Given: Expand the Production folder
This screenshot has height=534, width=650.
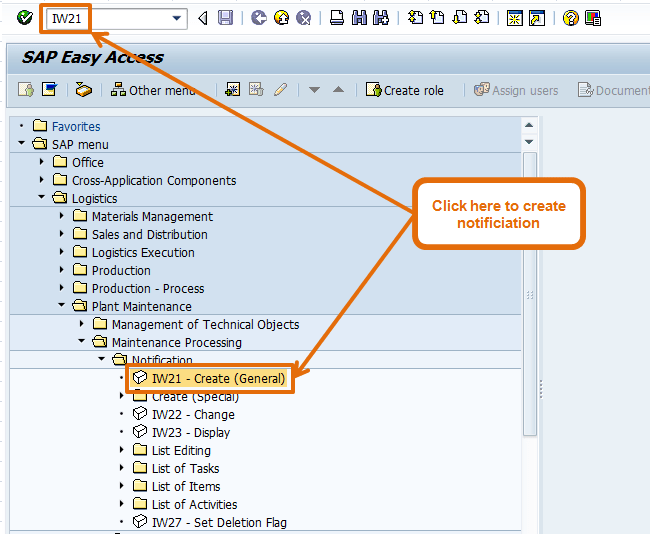Looking at the screenshot, I should [61, 269].
